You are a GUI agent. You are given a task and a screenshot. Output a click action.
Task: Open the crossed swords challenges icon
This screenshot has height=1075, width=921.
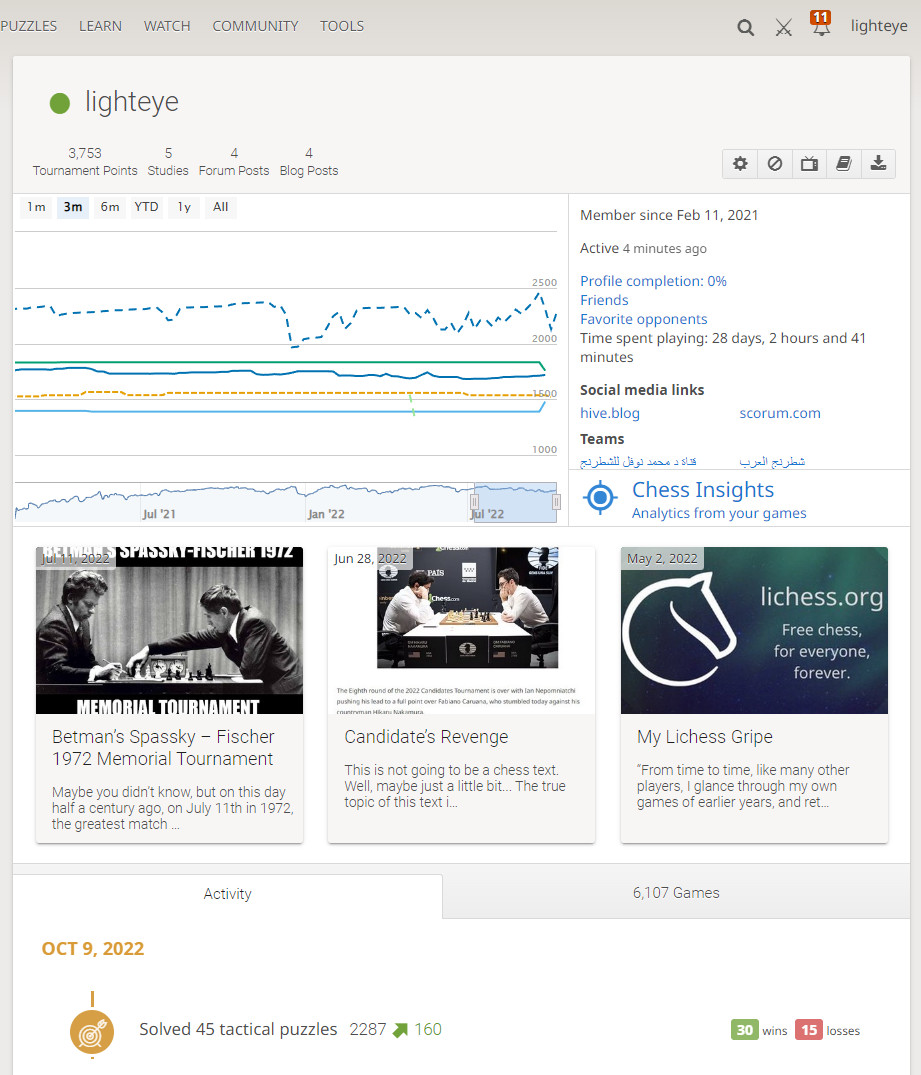[x=783, y=27]
